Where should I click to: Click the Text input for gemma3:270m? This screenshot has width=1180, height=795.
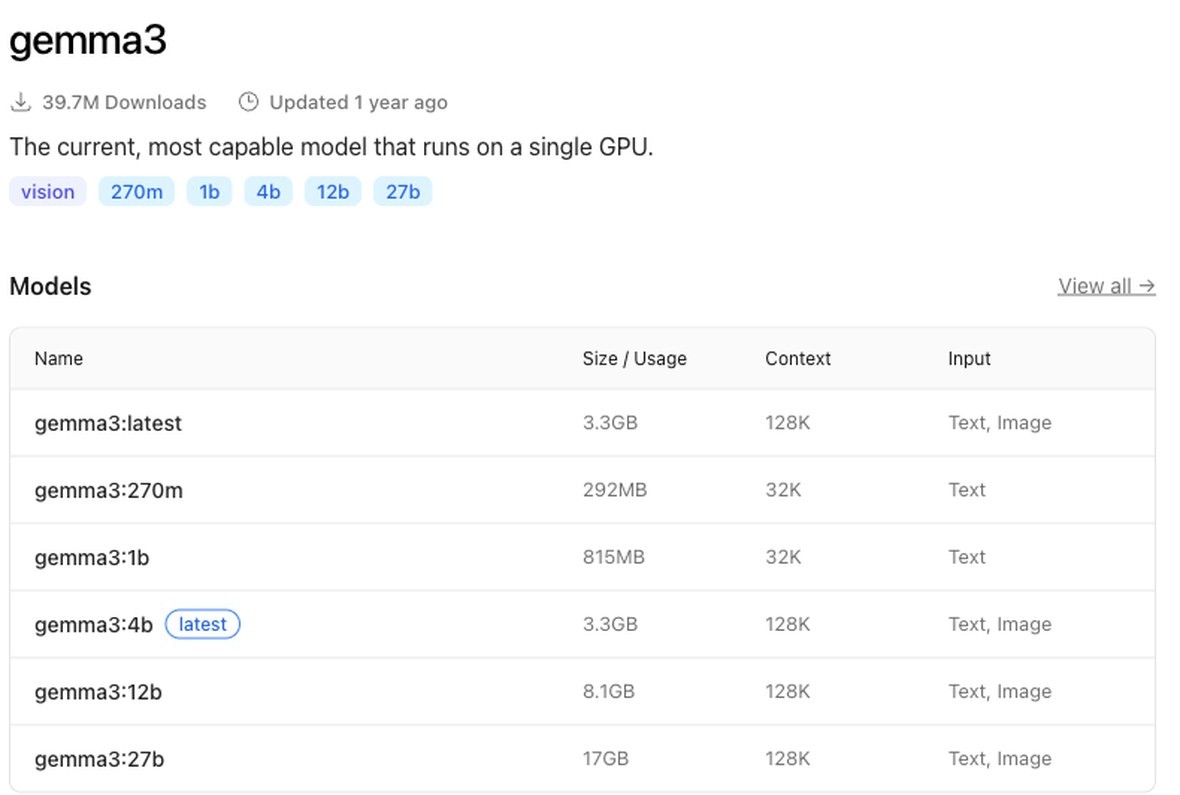(x=967, y=490)
